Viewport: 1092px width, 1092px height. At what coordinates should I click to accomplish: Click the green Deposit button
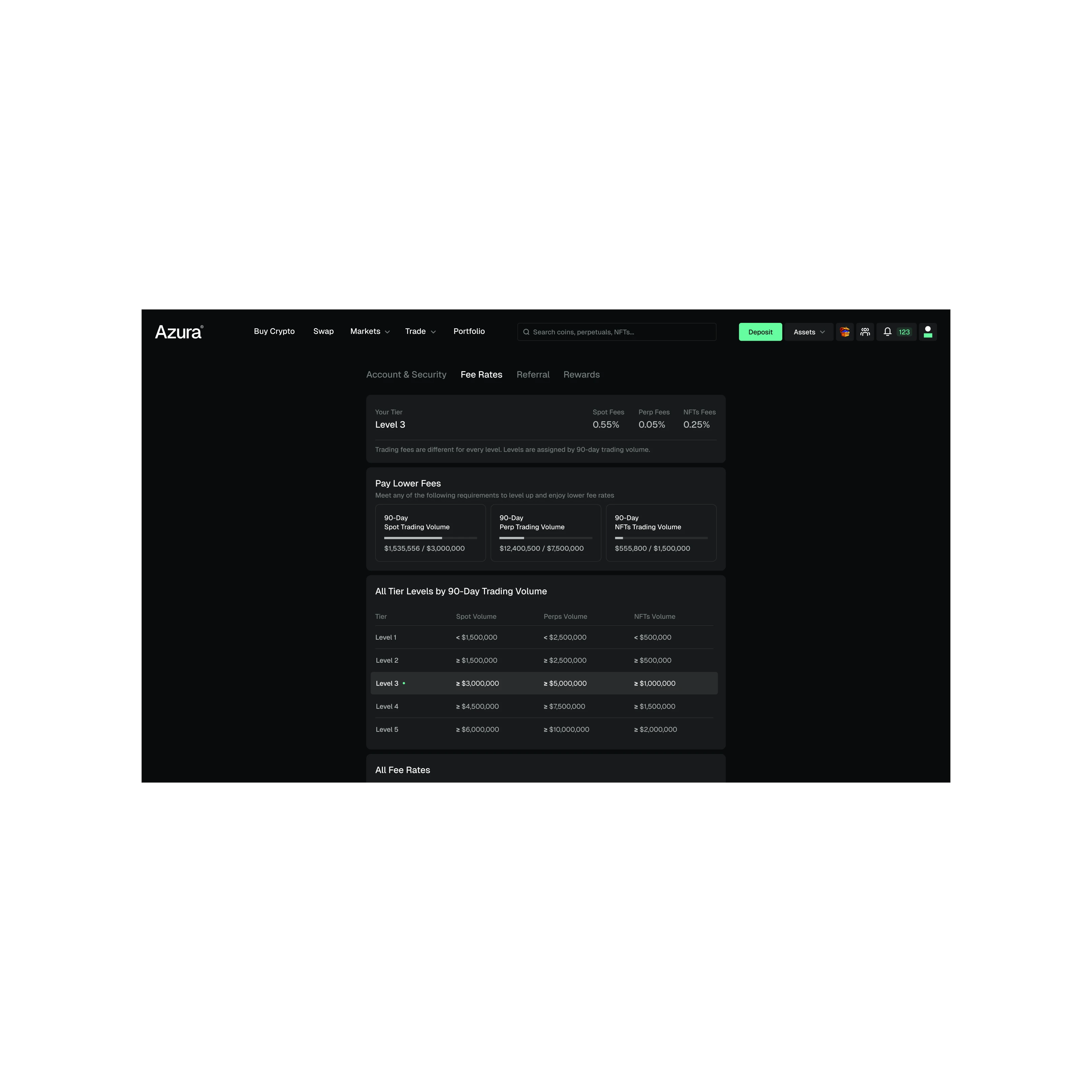760,332
